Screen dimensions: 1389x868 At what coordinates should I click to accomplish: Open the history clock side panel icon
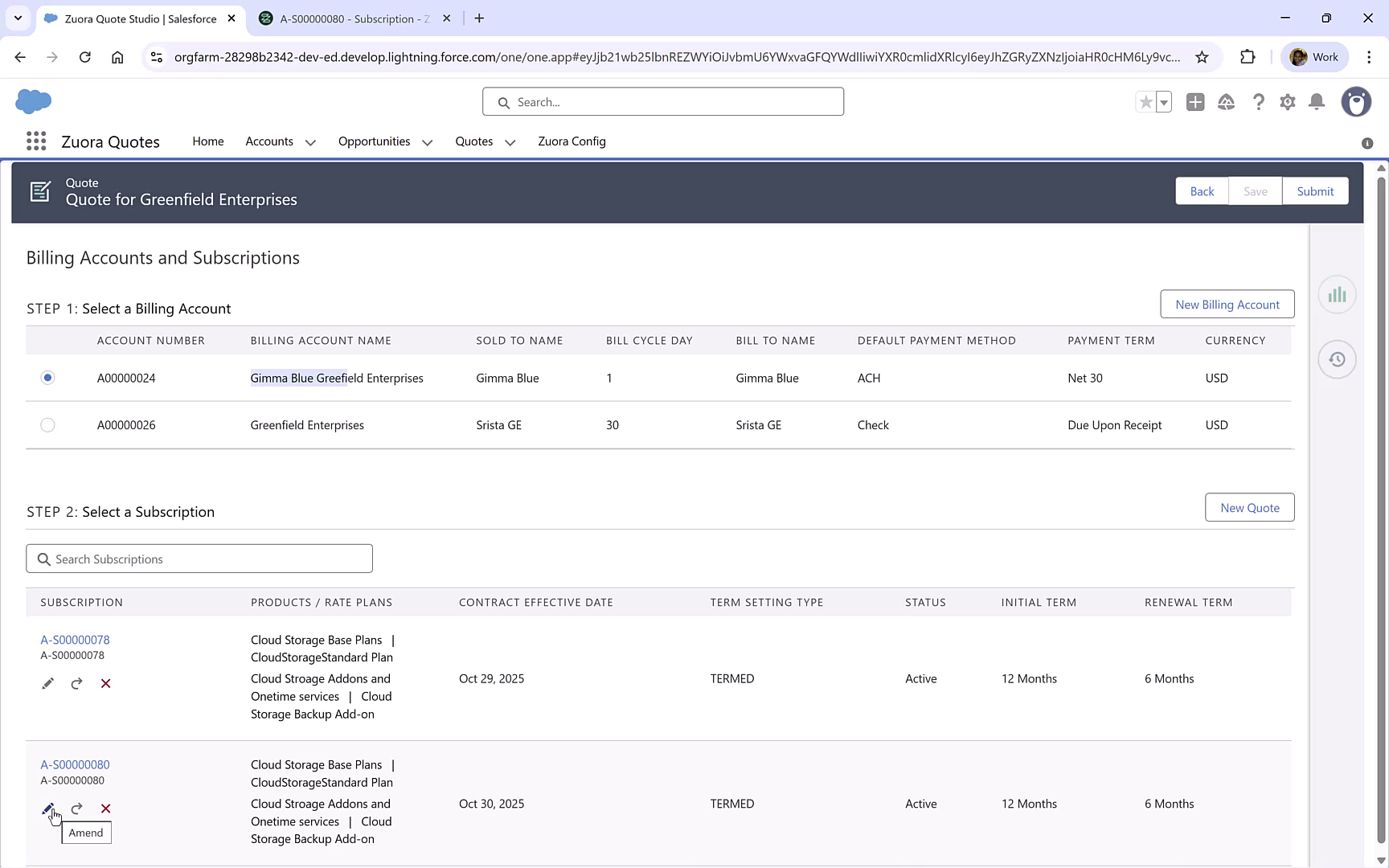pos(1337,359)
